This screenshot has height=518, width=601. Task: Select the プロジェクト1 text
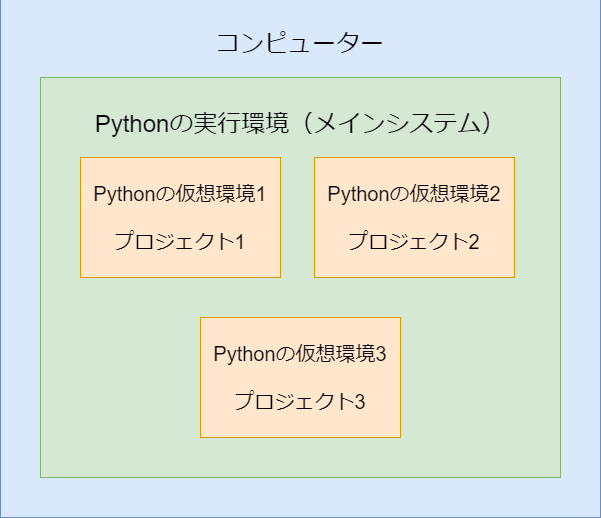pos(180,241)
